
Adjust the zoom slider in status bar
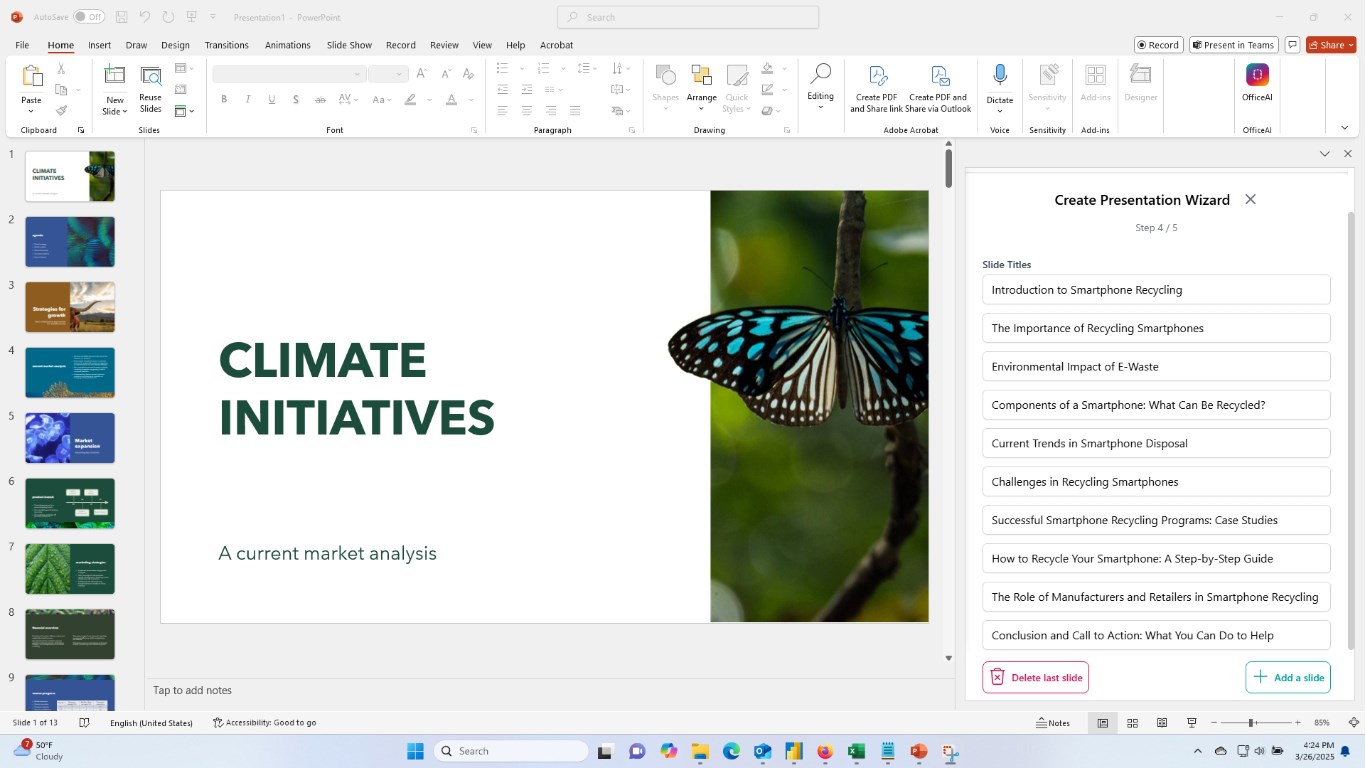click(x=1251, y=723)
